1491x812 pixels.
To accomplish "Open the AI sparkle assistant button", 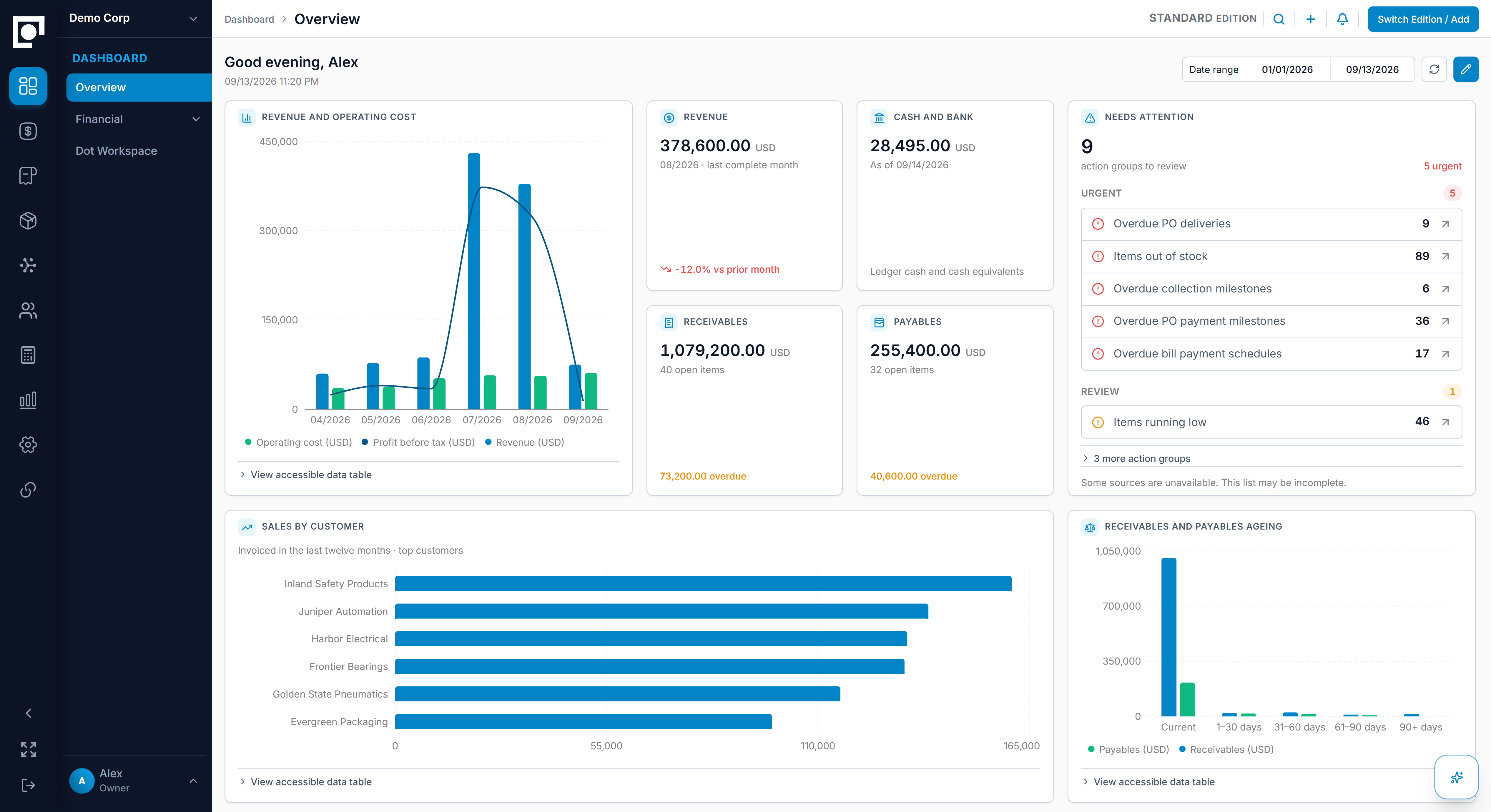I will 1456,777.
